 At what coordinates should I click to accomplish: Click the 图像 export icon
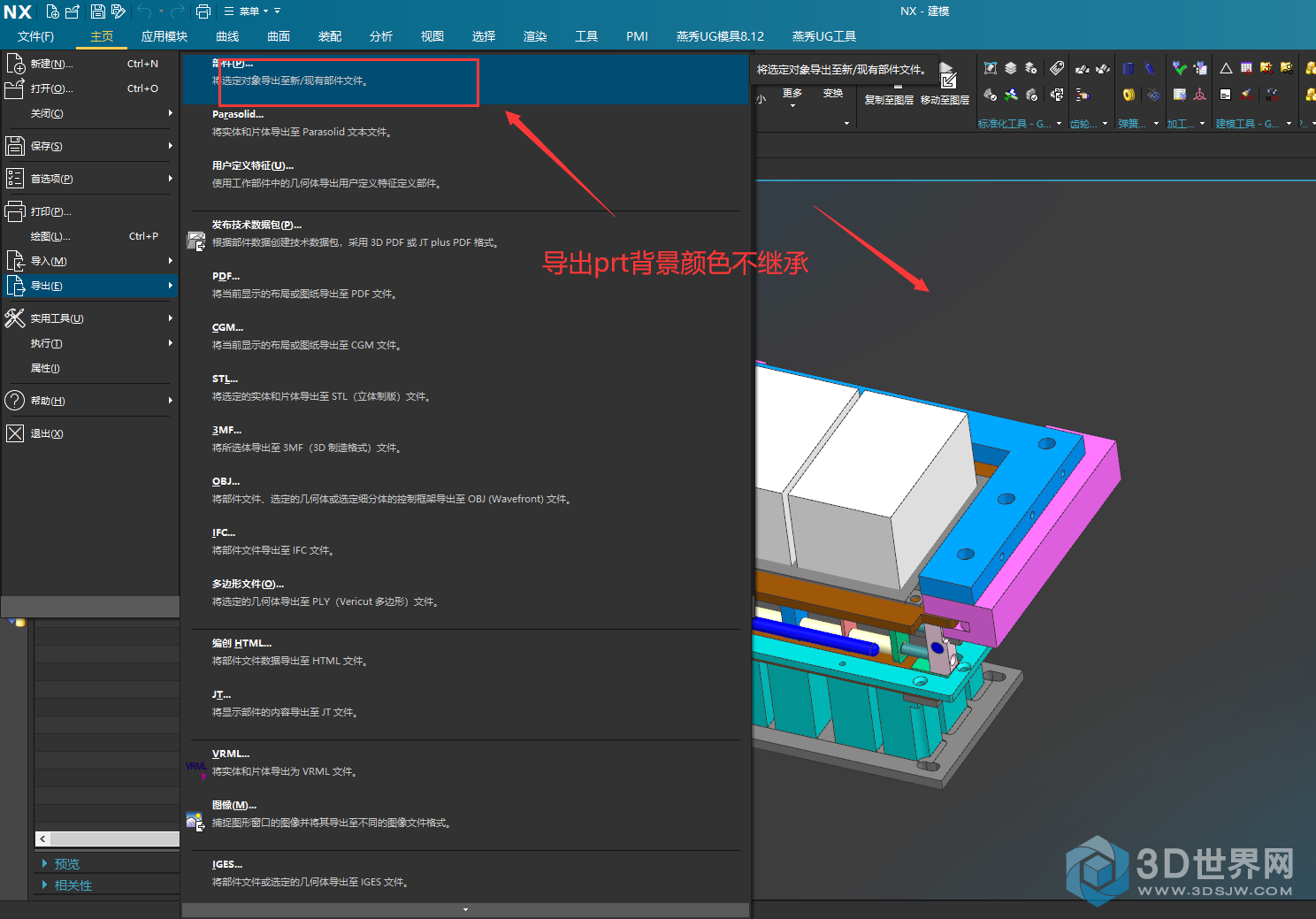[x=195, y=821]
